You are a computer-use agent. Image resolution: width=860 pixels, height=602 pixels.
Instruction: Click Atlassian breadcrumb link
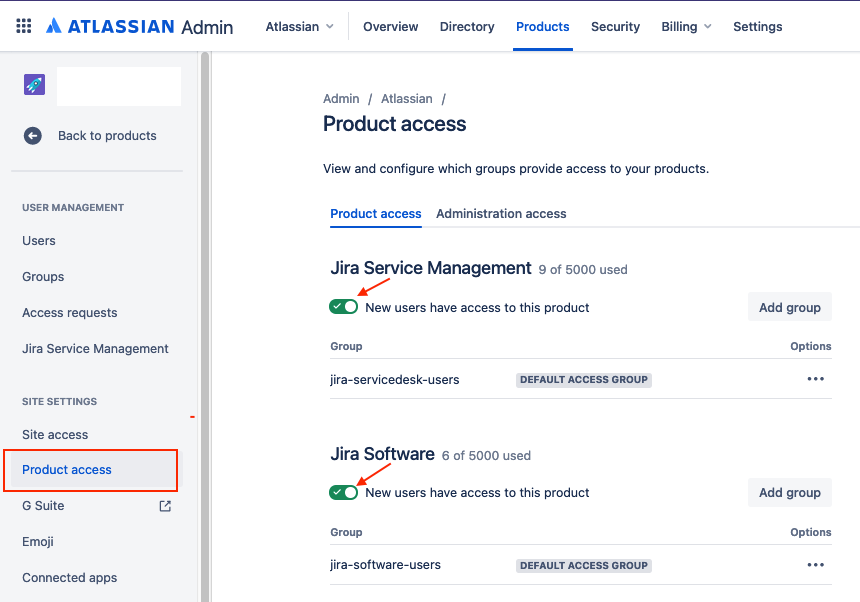(406, 99)
